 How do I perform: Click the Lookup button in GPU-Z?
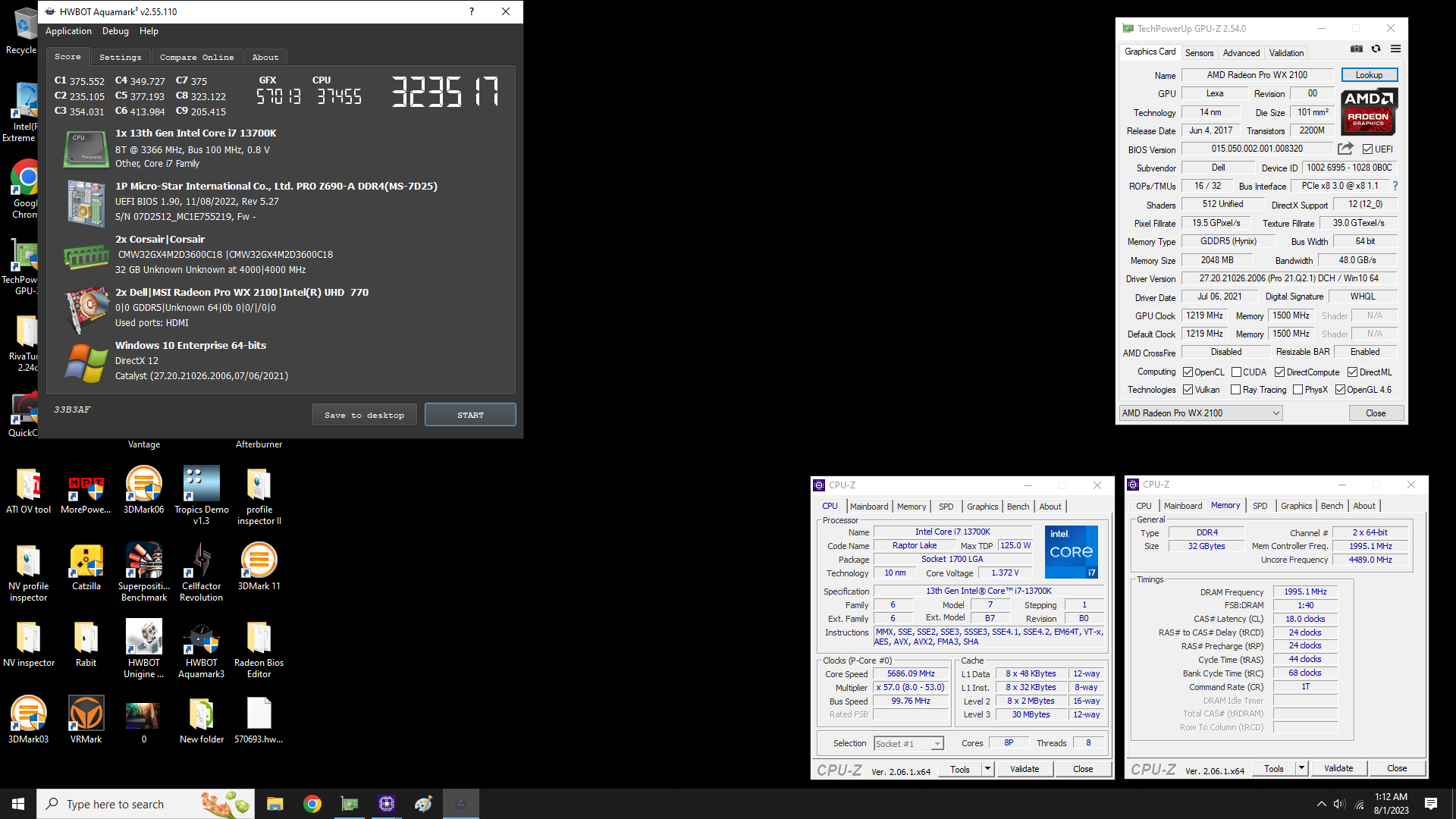point(1369,75)
